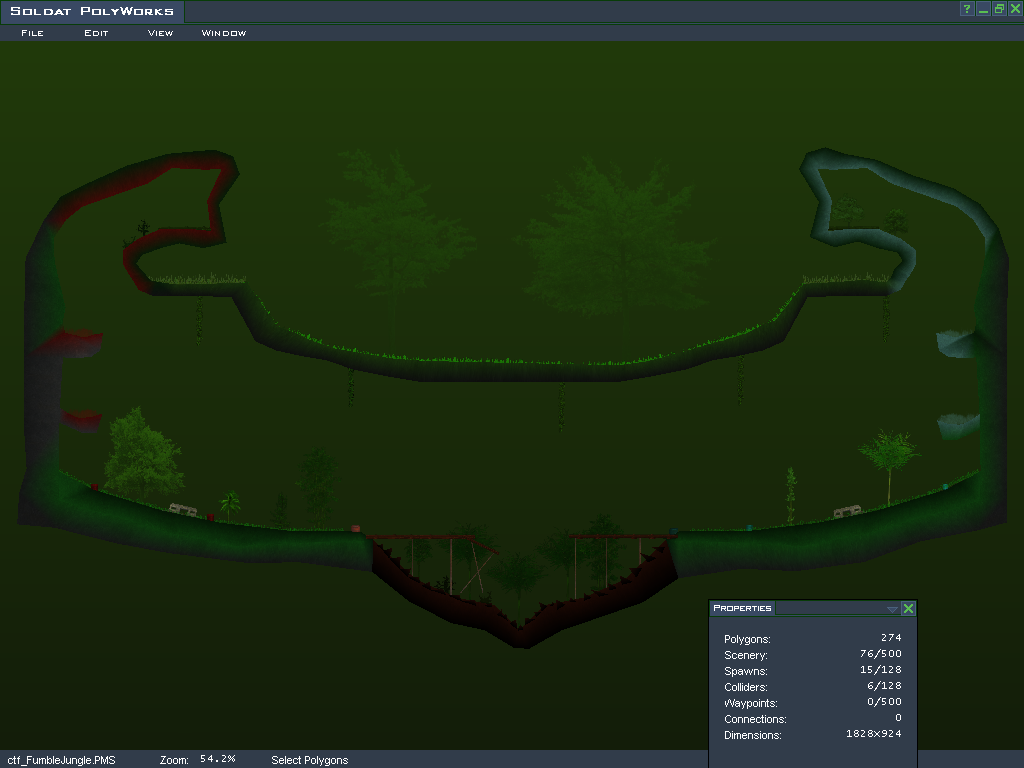Select the trailer scenery on the right slope

(847, 512)
